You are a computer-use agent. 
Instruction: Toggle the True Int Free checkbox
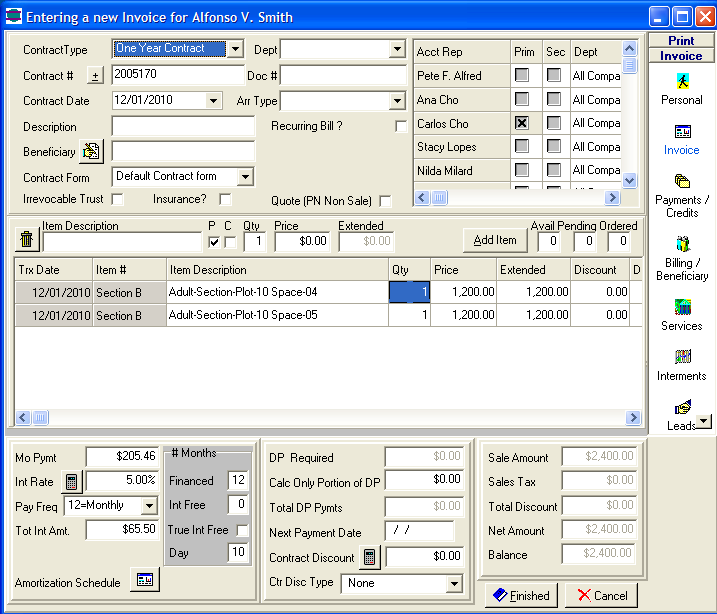coord(241,530)
